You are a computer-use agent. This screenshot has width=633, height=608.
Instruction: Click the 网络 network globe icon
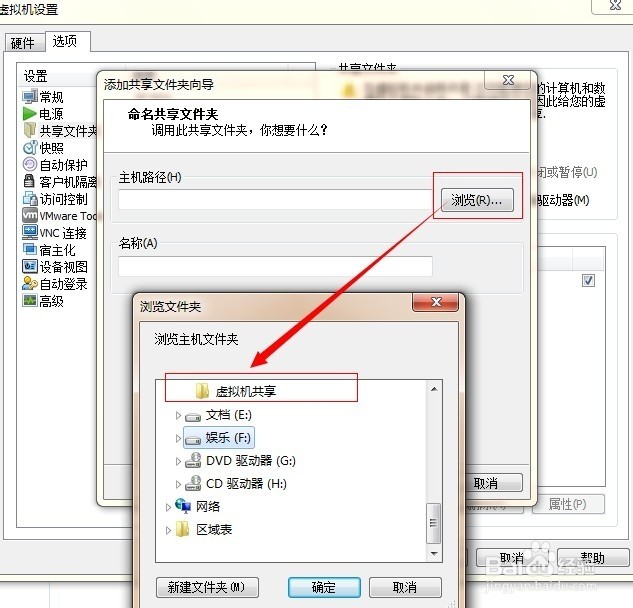pyautogui.click(x=183, y=506)
